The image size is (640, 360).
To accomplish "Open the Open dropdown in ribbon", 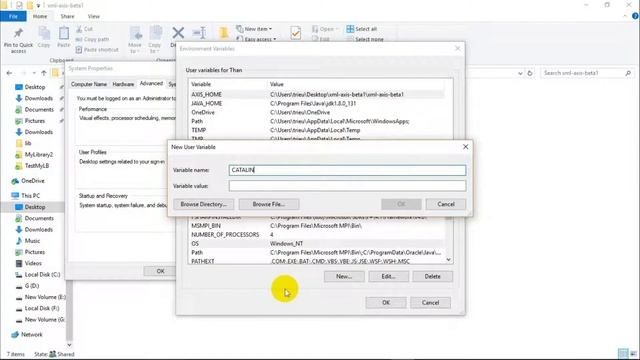I will tap(325, 29).
